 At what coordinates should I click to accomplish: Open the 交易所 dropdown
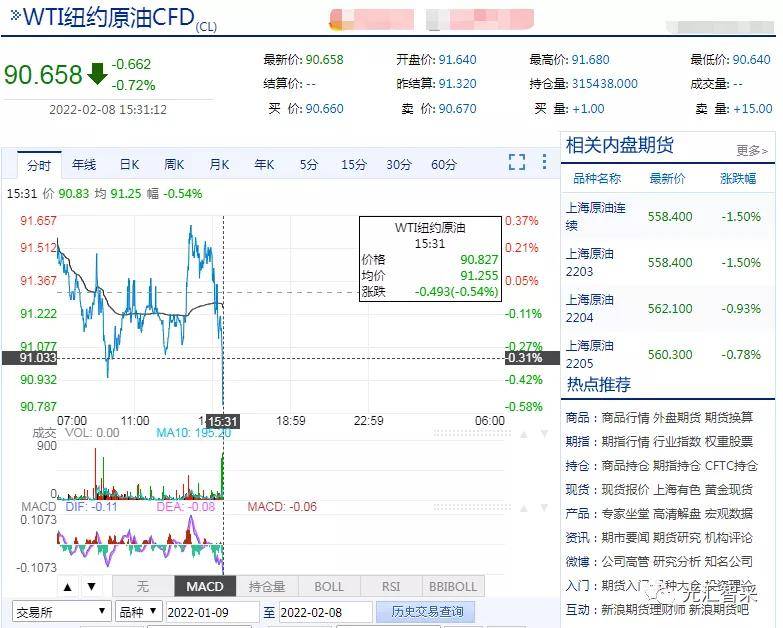click(x=60, y=612)
